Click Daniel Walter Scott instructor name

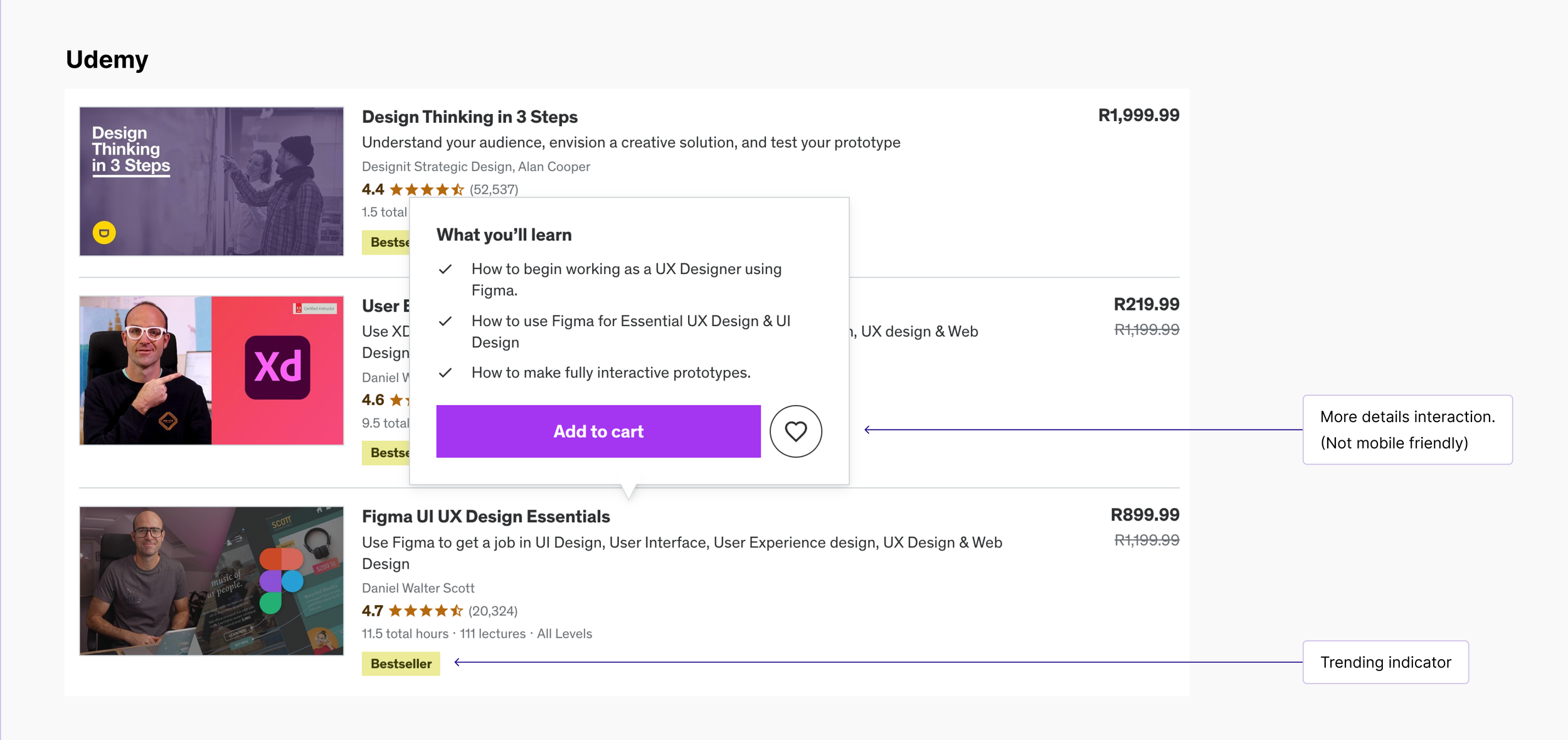coord(418,588)
